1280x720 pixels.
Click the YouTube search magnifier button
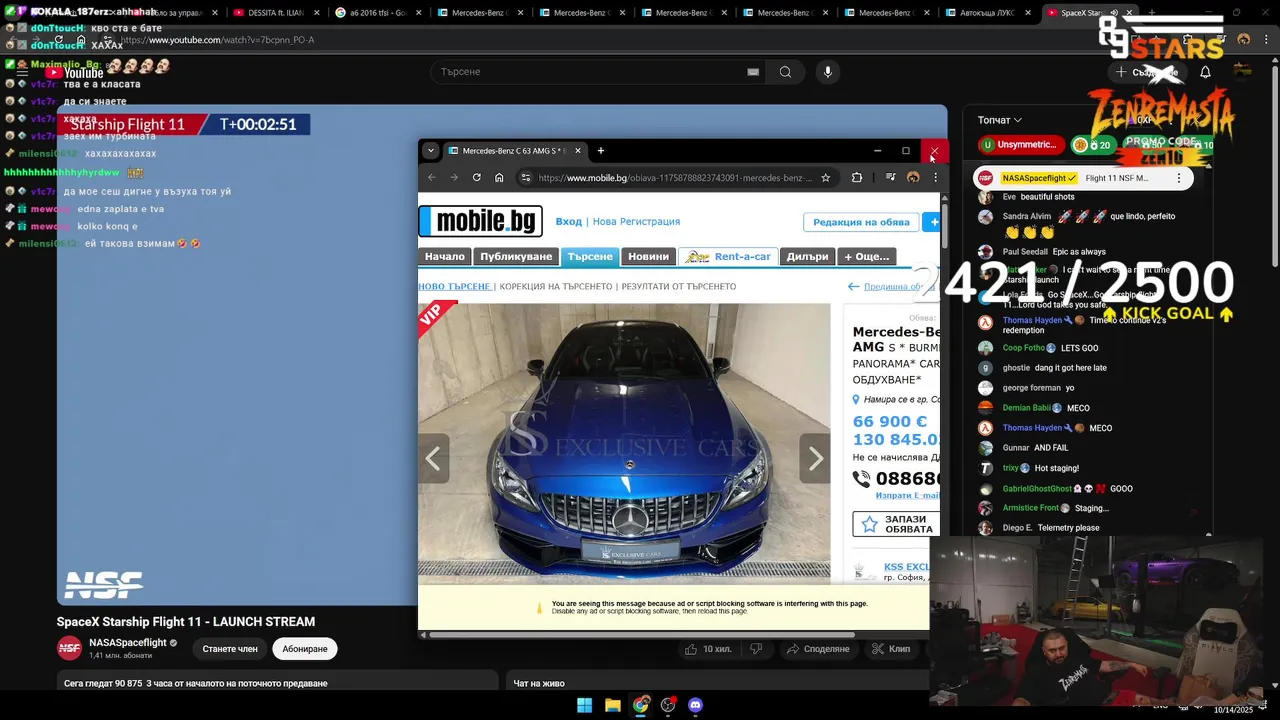785,72
